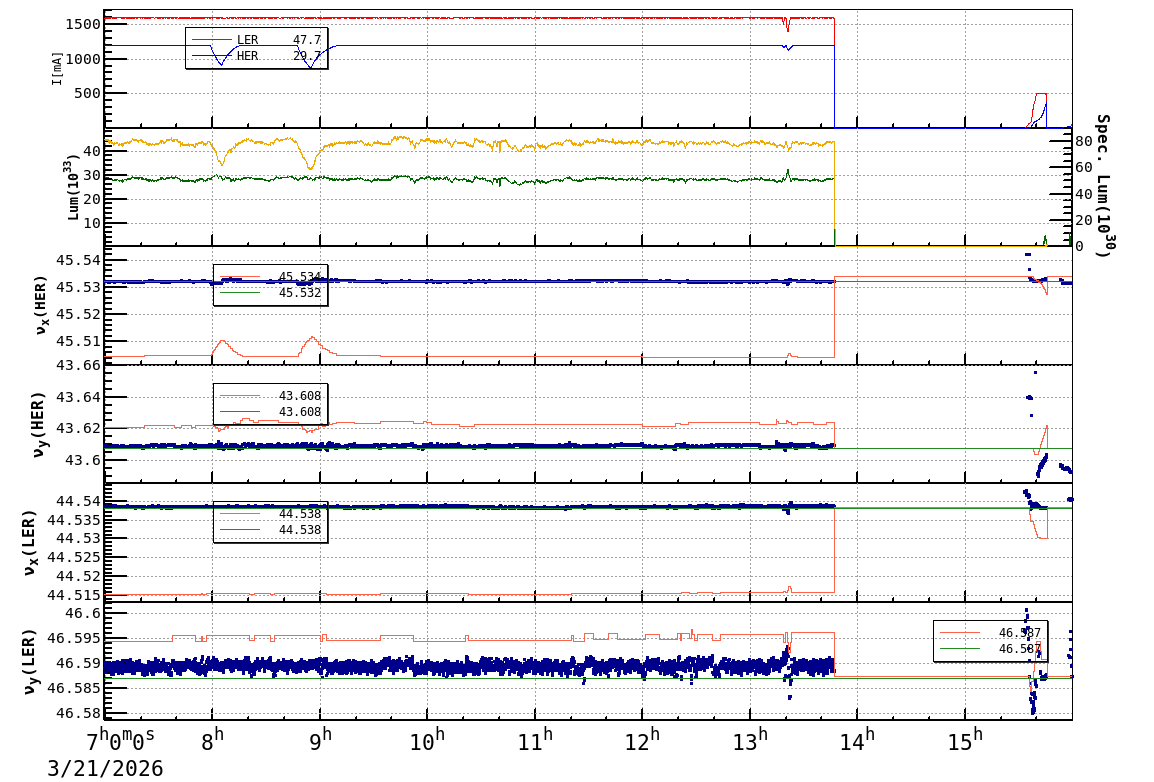
Task: Click the νx(LER) legend box showing 44.538
Action: (270, 522)
